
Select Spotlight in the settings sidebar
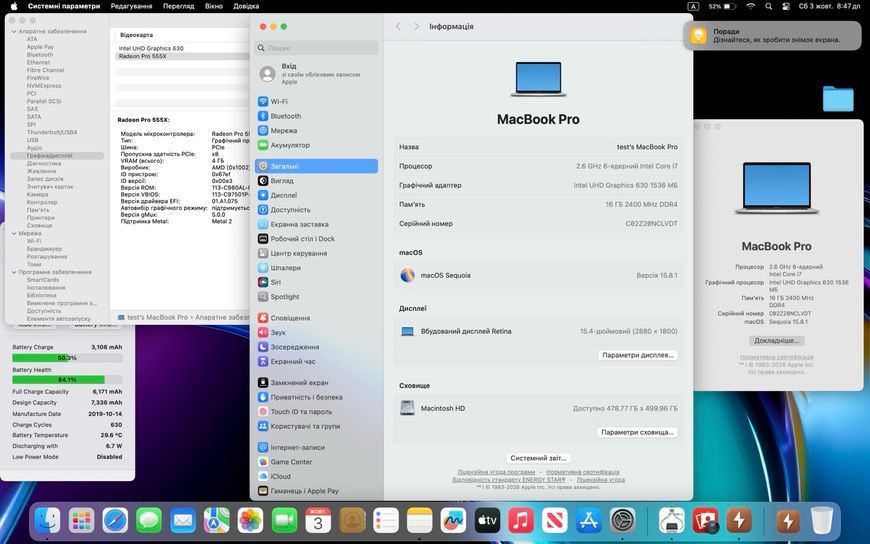pyautogui.click(x=316, y=296)
